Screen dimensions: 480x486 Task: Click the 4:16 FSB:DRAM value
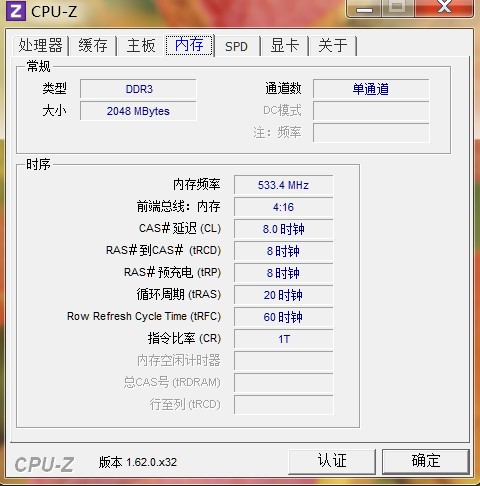(283, 207)
